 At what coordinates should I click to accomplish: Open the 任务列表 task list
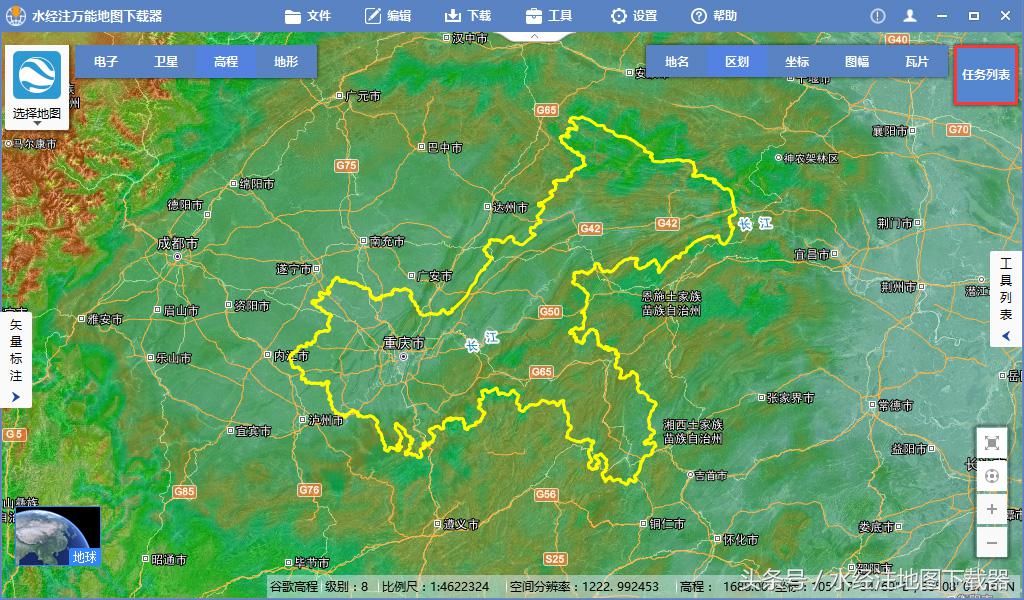pyautogui.click(x=986, y=74)
